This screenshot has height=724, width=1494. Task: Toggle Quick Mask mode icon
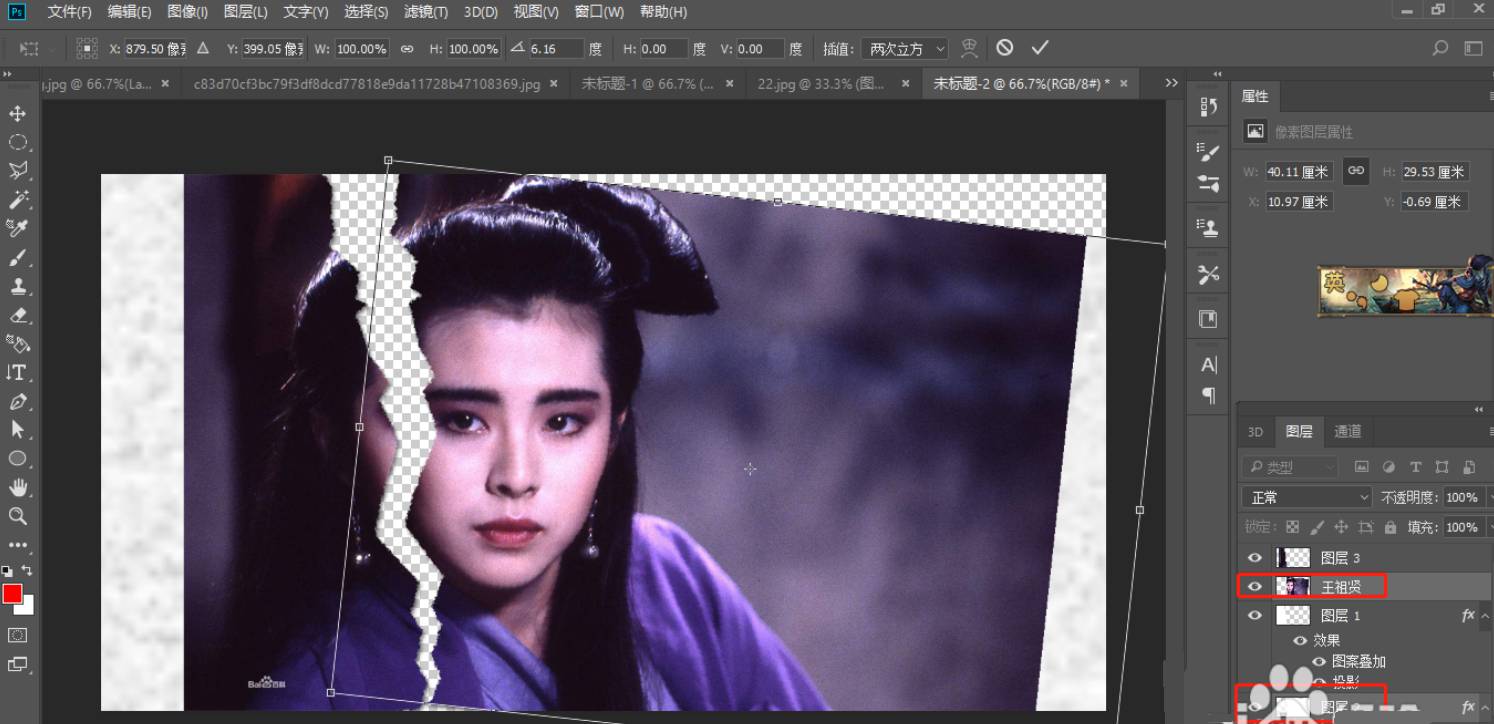click(17, 635)
